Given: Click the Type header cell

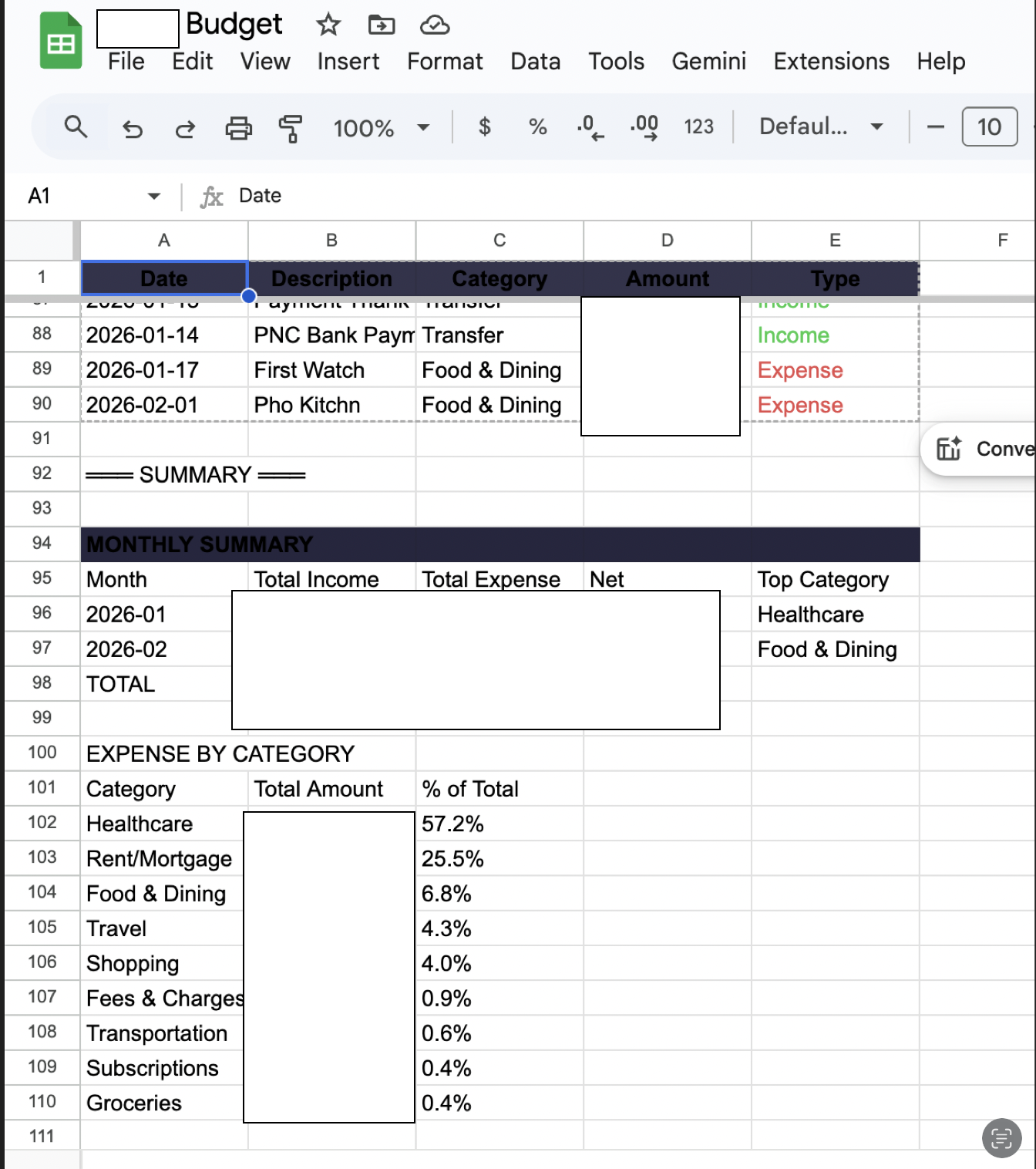Looking at the screenshot, I should [x=835, y=278].
